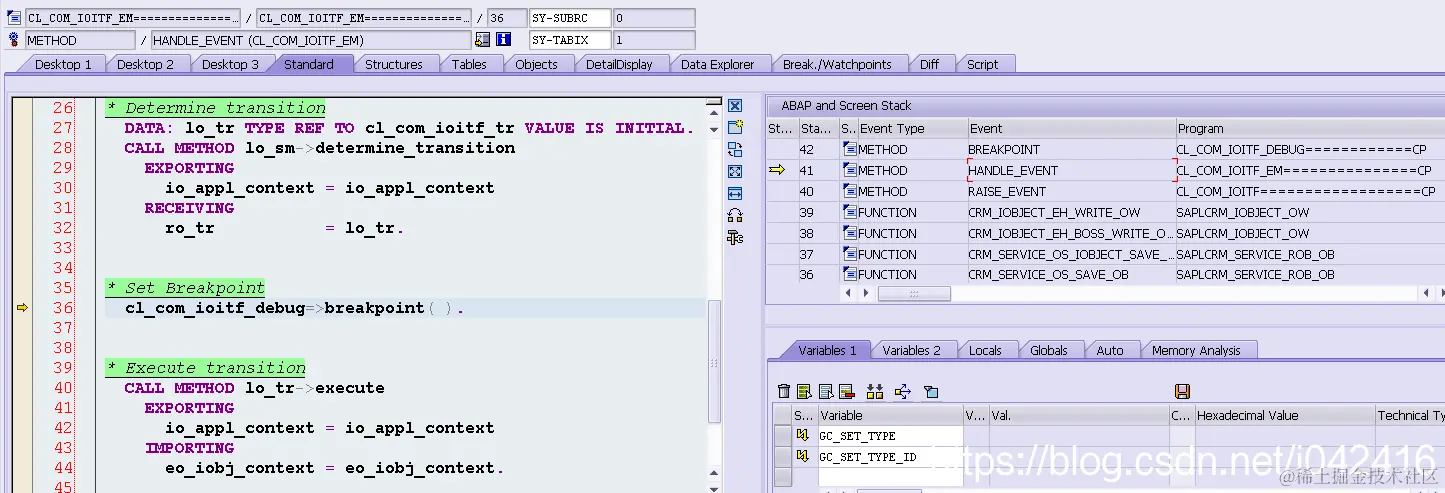Viewport: 1445px width, 493px height.
Task: Click the save floppy-disk icon in Variables area
Action: click(1182, 391)
